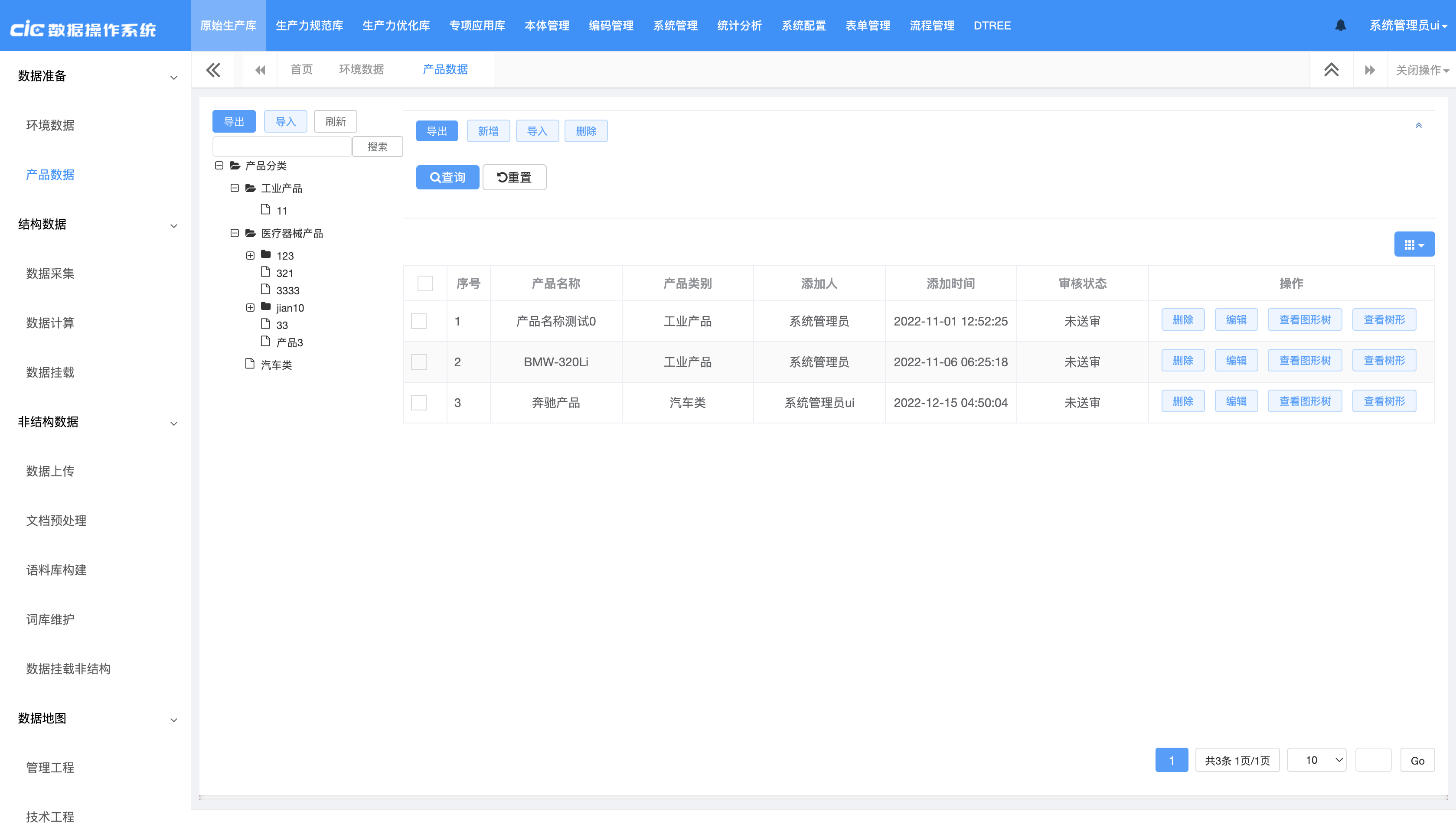The width and height of the screenshot is (1456, 840).
Task: Switch to the 环境数据 tab
Action: (x=361, y=69)
